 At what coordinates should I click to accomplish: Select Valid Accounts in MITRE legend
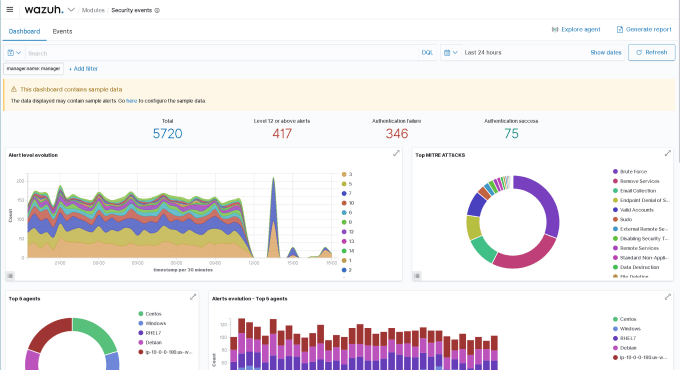(633, 210)
